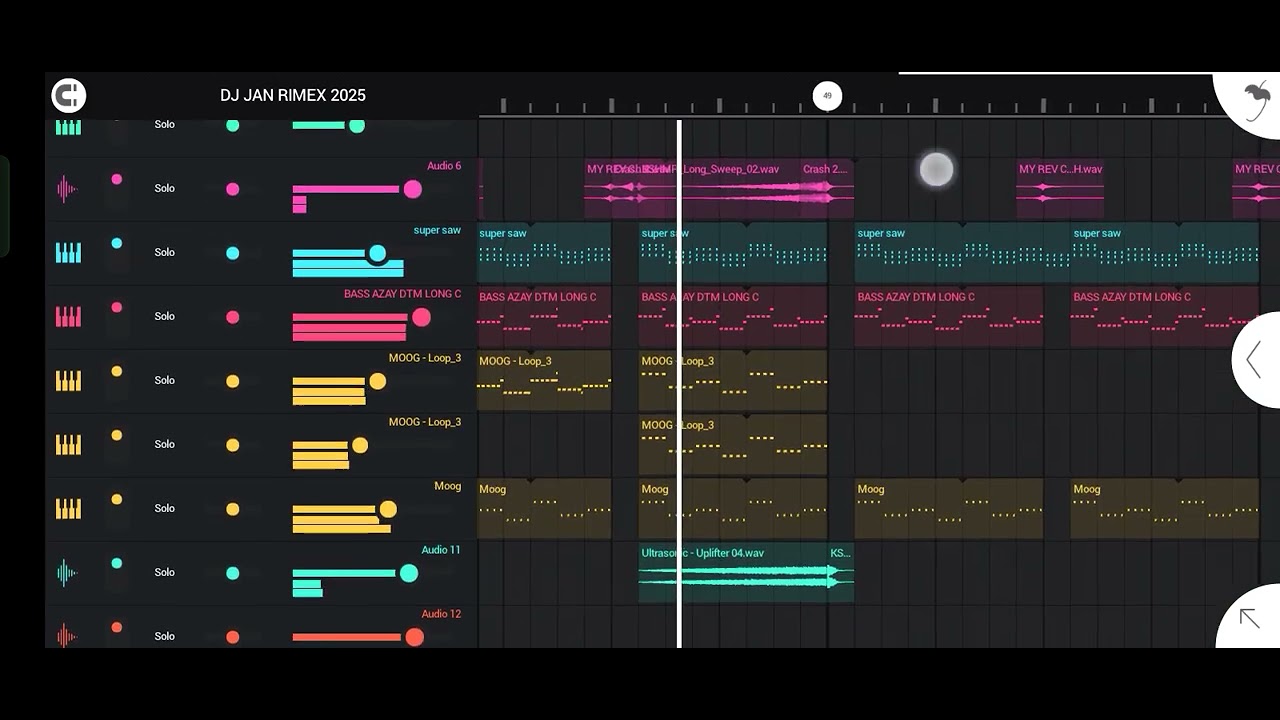Set the Audio 6 volume slider handle
Screen dimensions: 1280x720
pyautogui.click(x=412, y=189)
